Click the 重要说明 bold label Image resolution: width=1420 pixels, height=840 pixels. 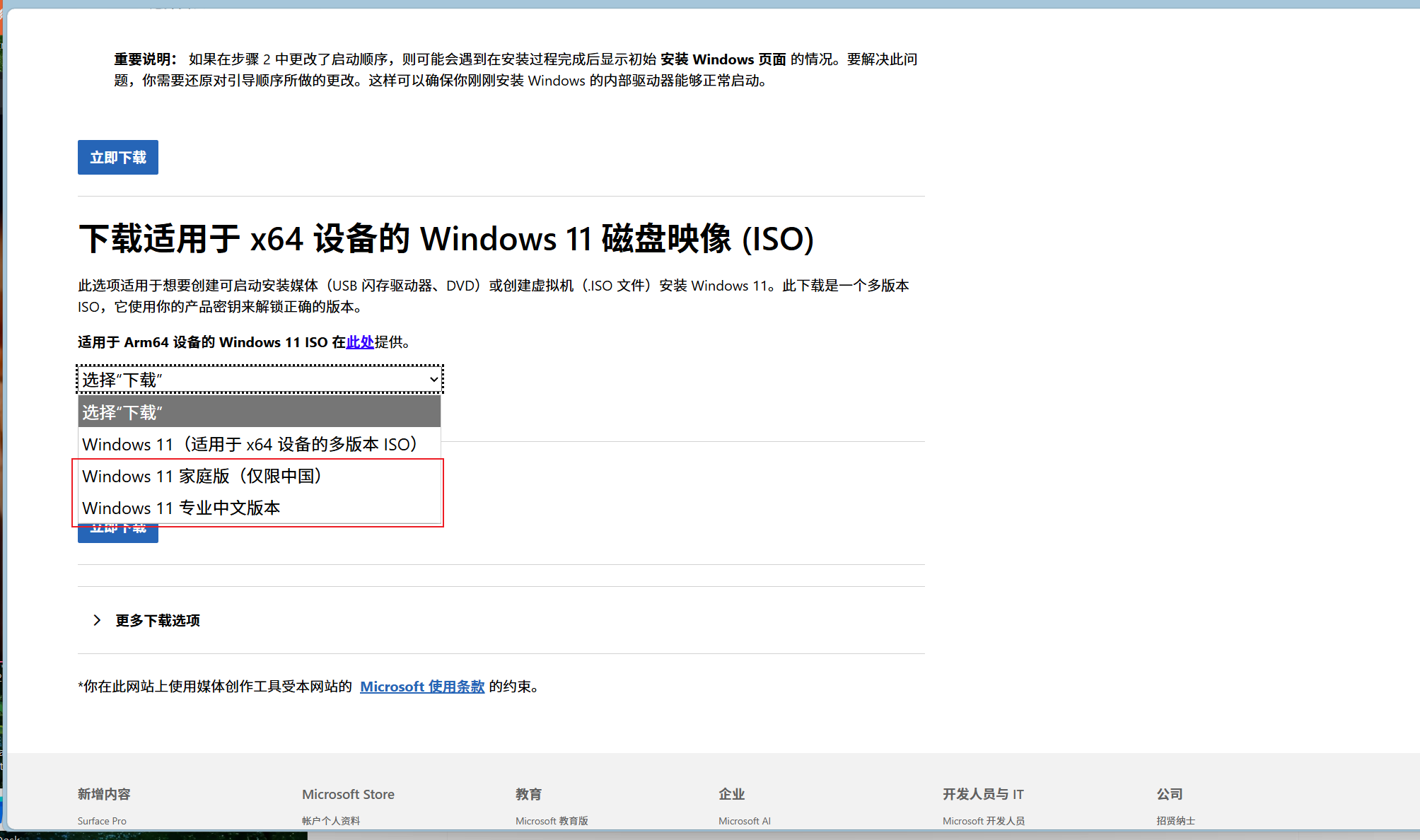coord(146,59)
